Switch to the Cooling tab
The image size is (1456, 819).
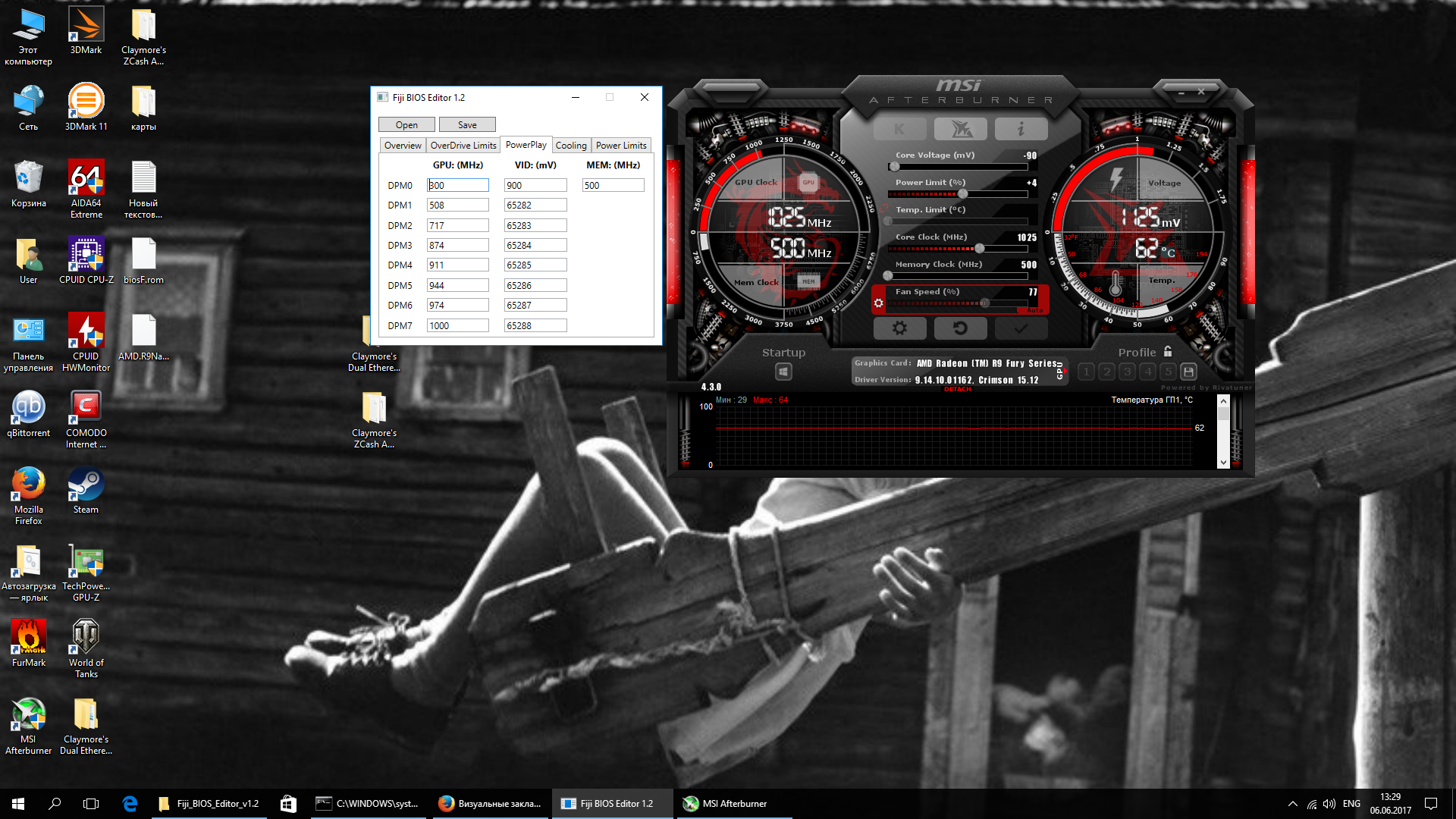click(x=570, y=146)
